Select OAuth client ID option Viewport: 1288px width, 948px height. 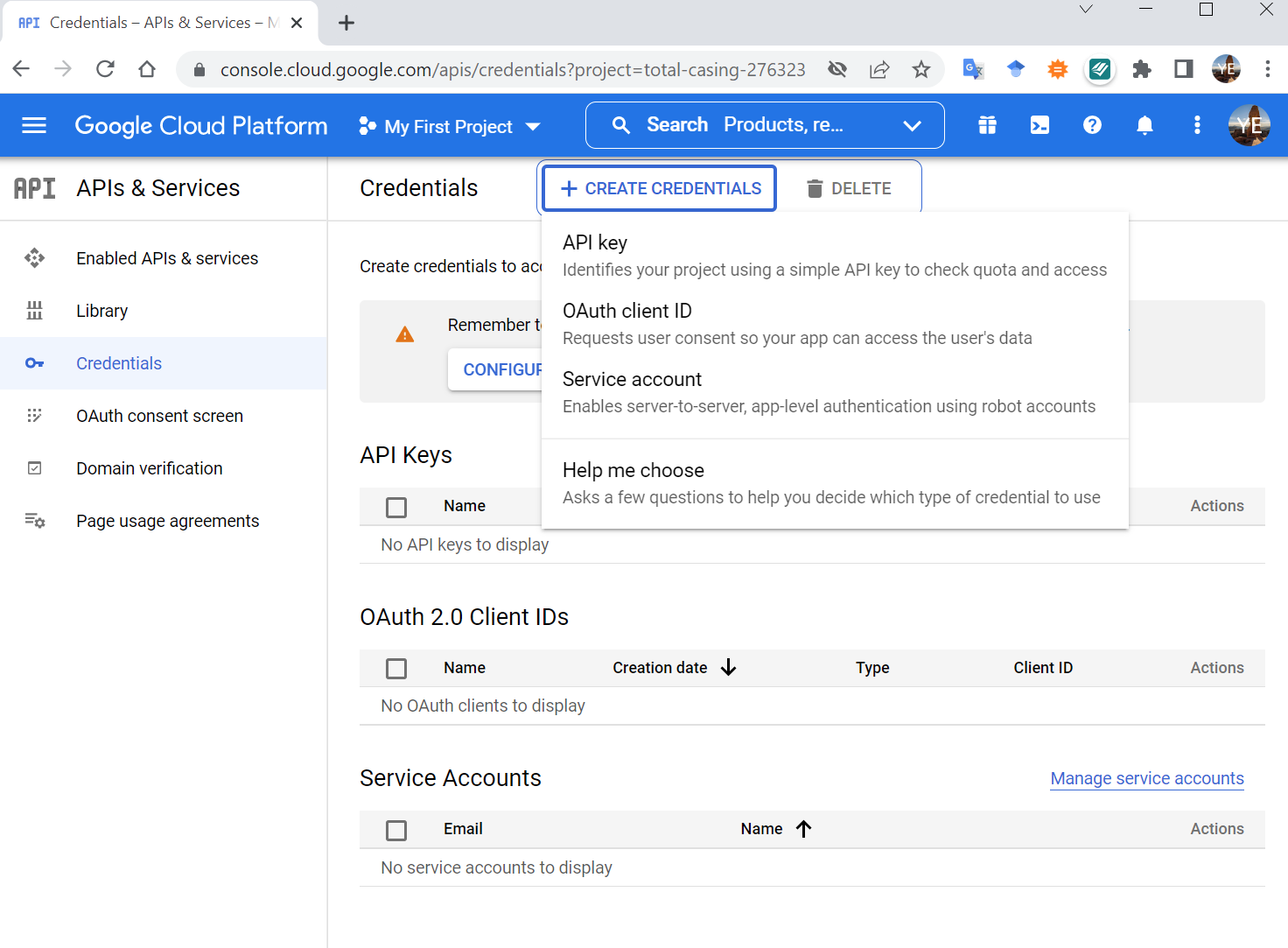835,324
